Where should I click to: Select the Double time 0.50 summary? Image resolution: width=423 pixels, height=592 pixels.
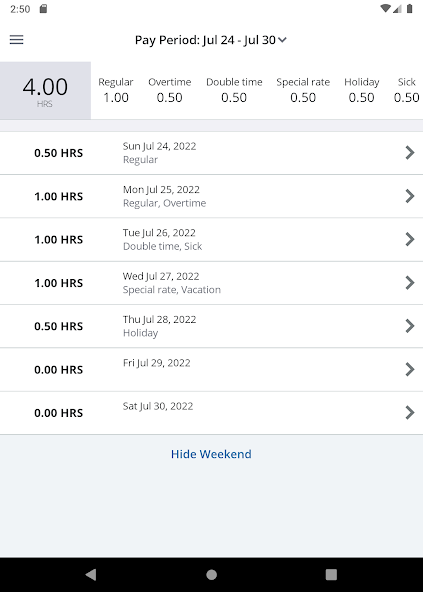pos(234,90)
